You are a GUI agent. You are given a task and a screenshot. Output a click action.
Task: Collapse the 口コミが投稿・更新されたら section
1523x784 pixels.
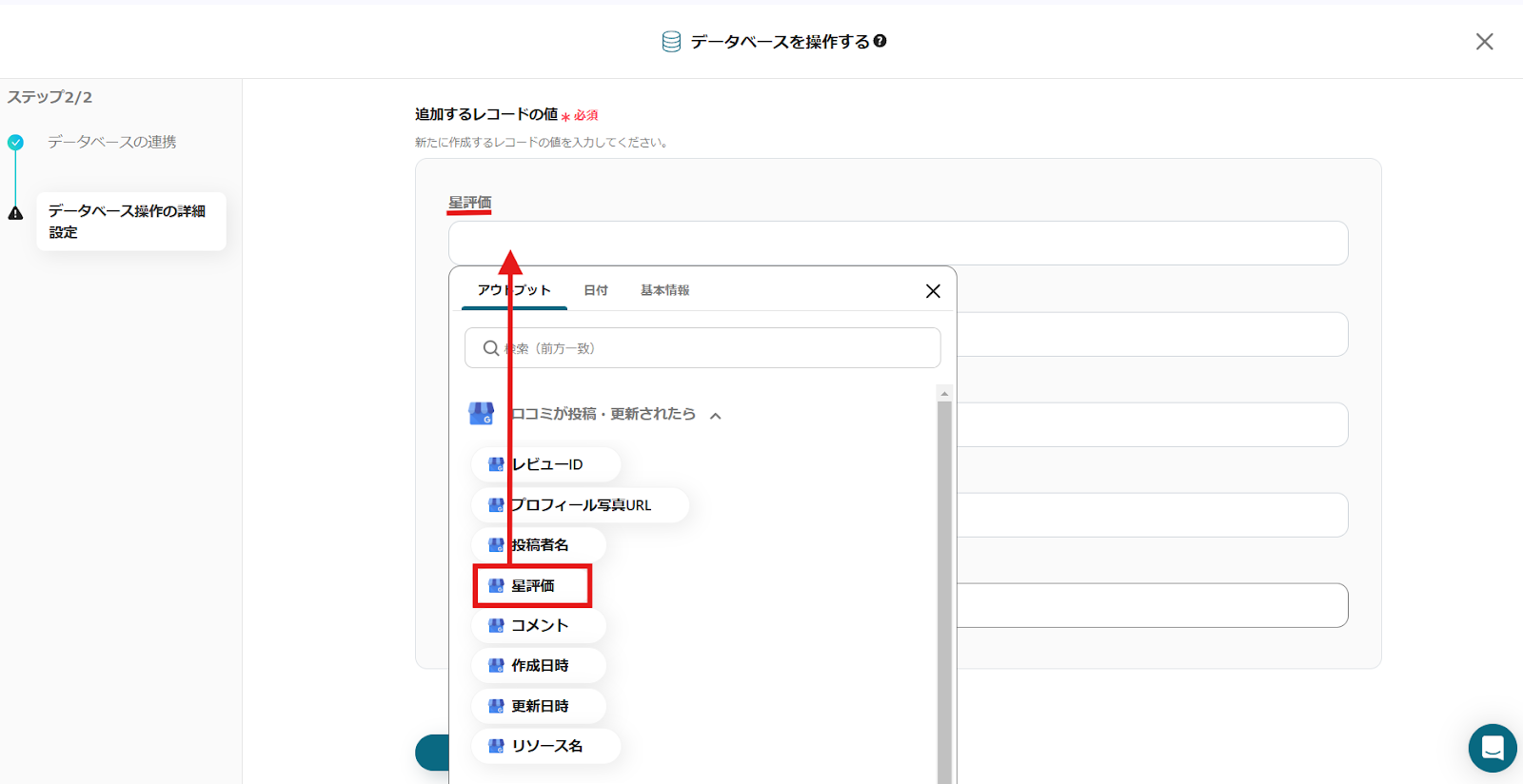click(x=716, y=416)
